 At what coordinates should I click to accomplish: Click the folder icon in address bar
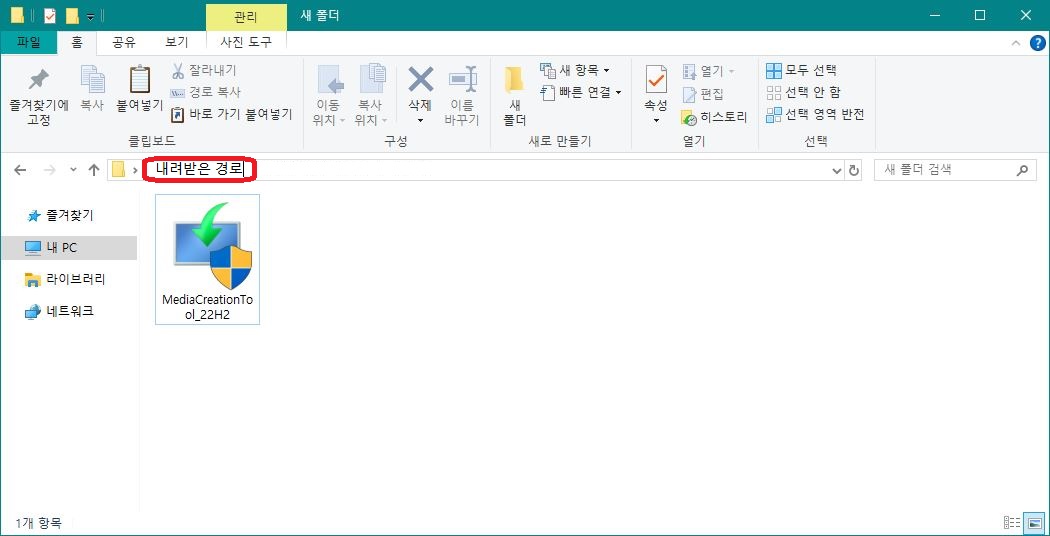point(119,170)
